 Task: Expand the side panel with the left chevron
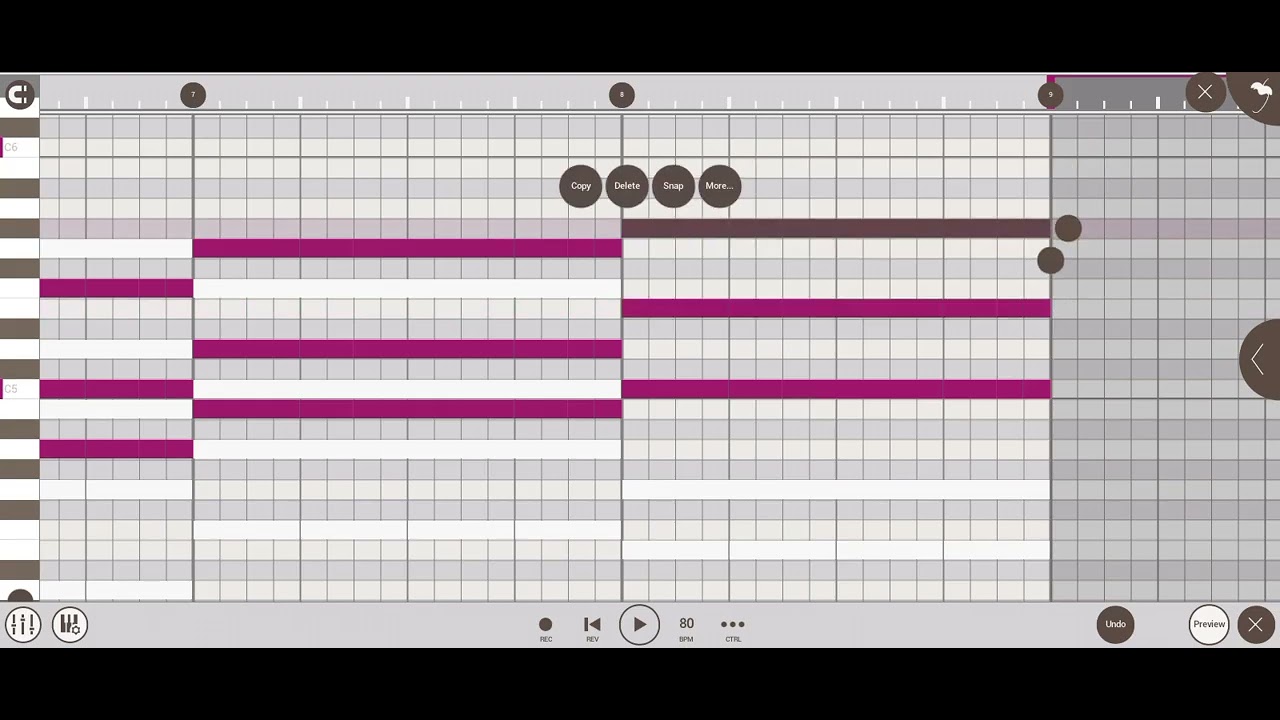tap(1260, 360)
